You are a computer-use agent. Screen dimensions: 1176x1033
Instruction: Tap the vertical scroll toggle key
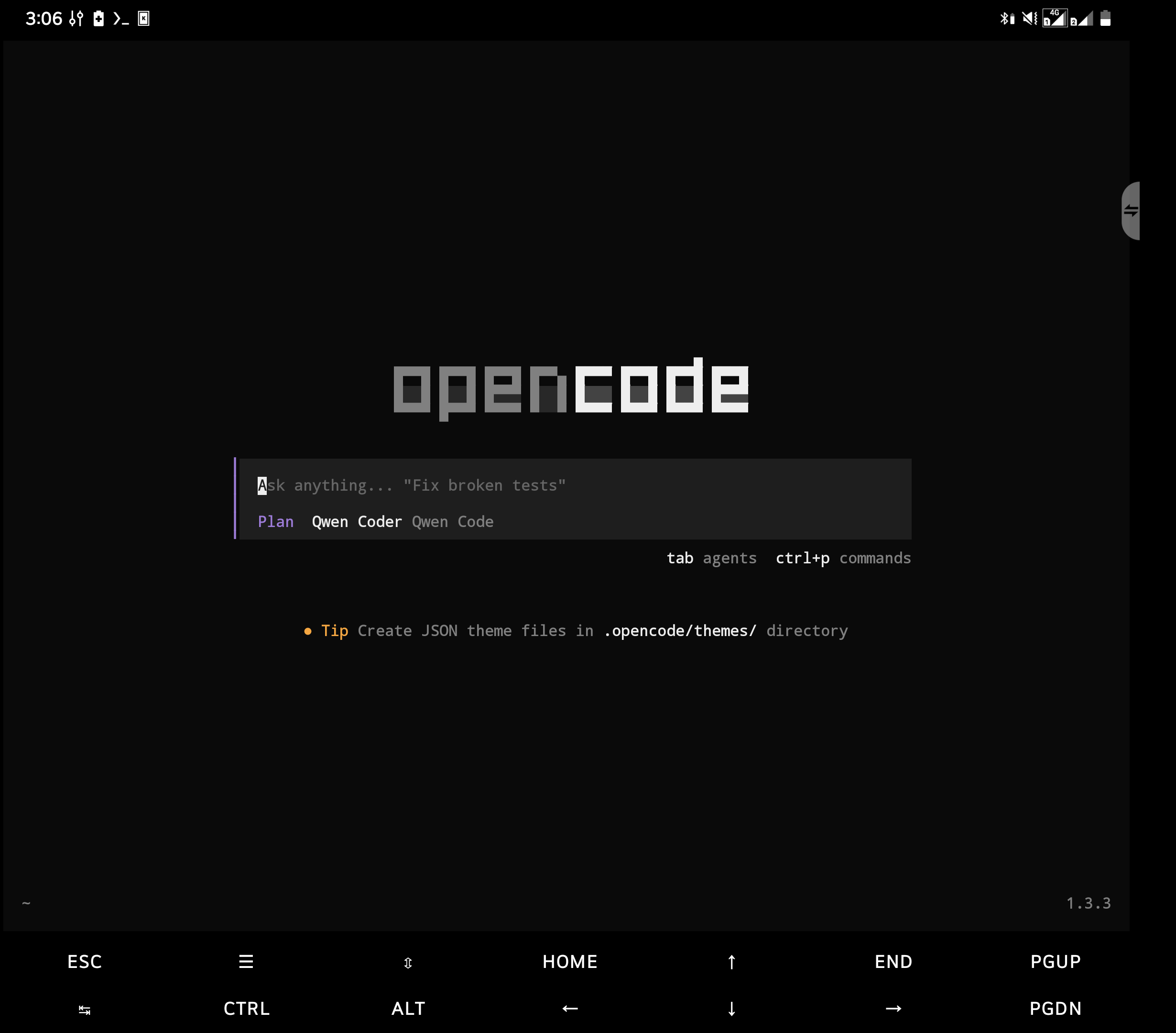408,963
